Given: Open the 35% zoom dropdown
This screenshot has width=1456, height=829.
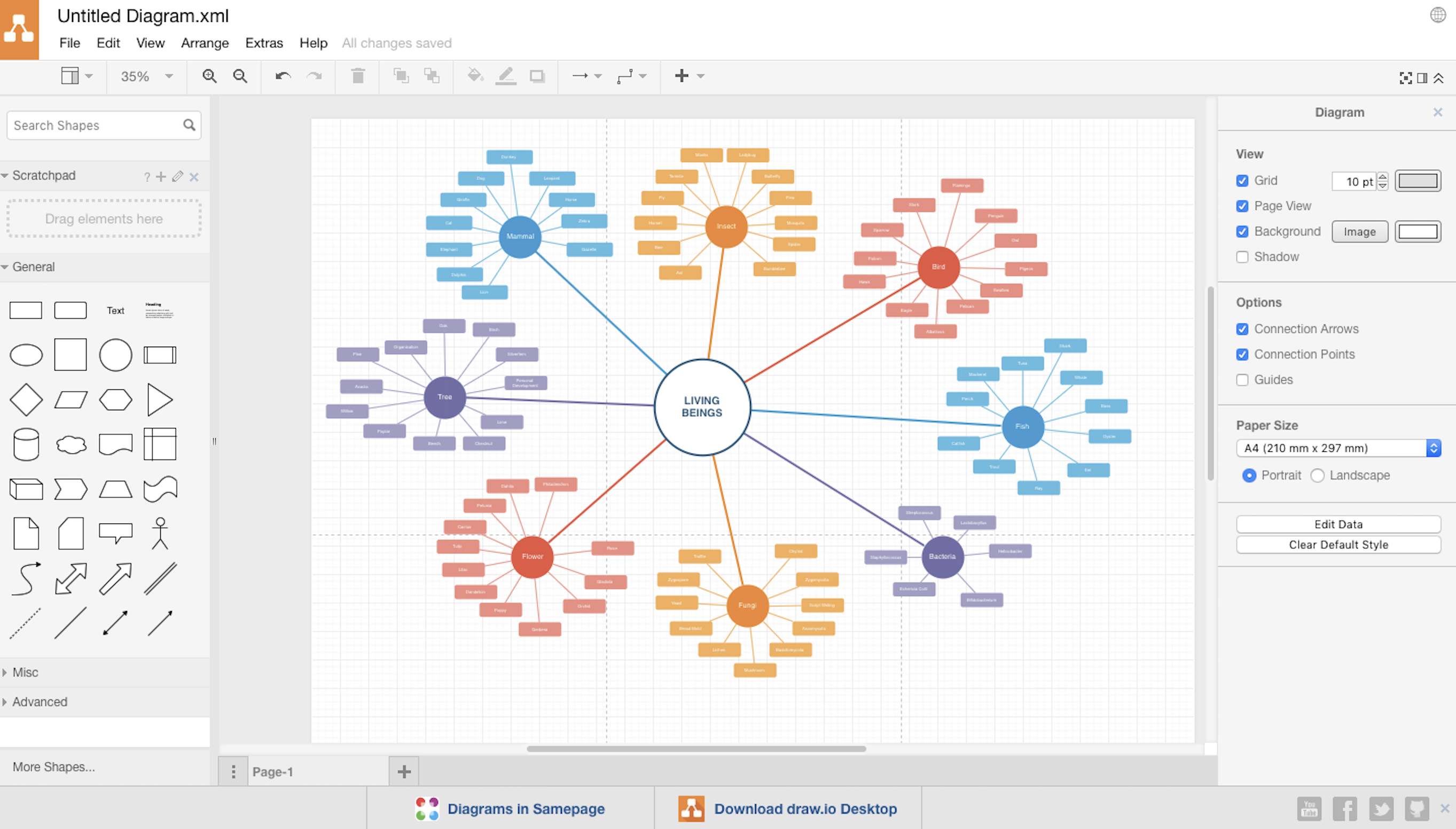Looking at the screenshot, I should (x=146, y=76).
